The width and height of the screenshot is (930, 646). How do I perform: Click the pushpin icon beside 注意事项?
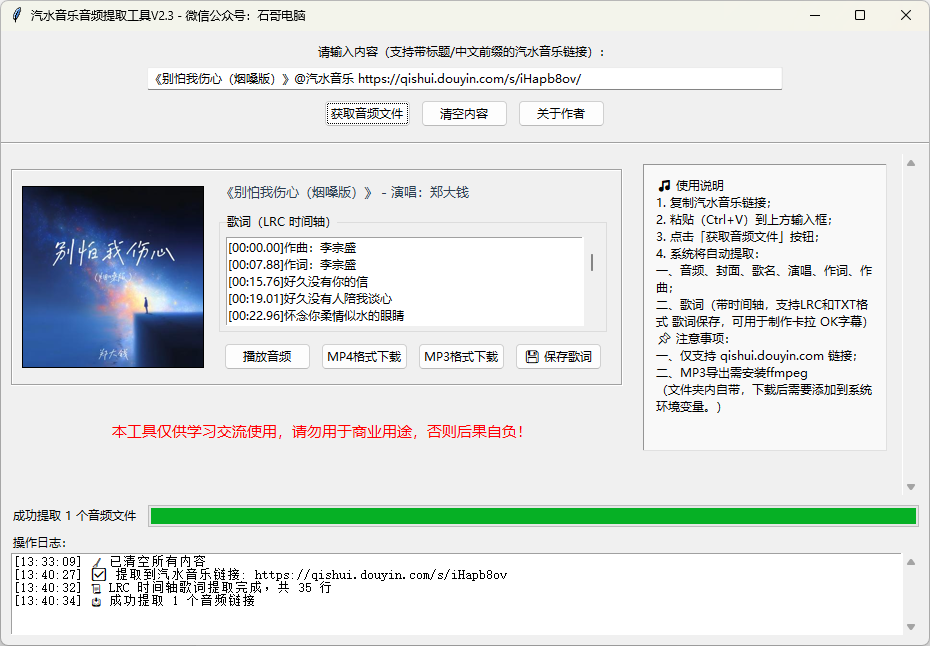pyautogui.click(x=664, y=339)
